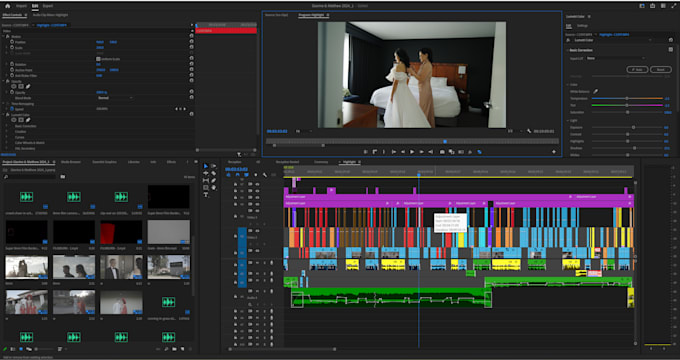Viewport: 680px width, 360px height.
Task: Open the Blend Mode Normal dropdown
Action: pos(115,98)
